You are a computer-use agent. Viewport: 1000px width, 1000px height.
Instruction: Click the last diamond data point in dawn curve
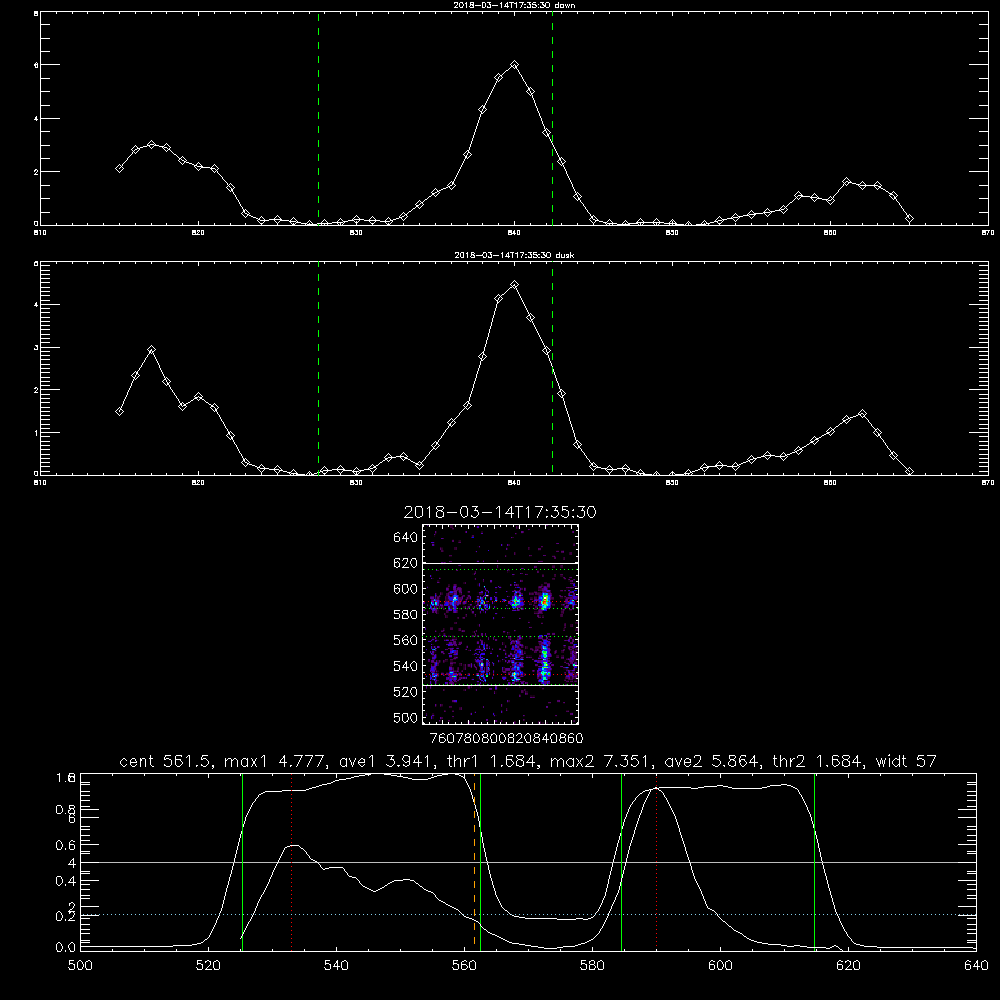pos(909,219)
